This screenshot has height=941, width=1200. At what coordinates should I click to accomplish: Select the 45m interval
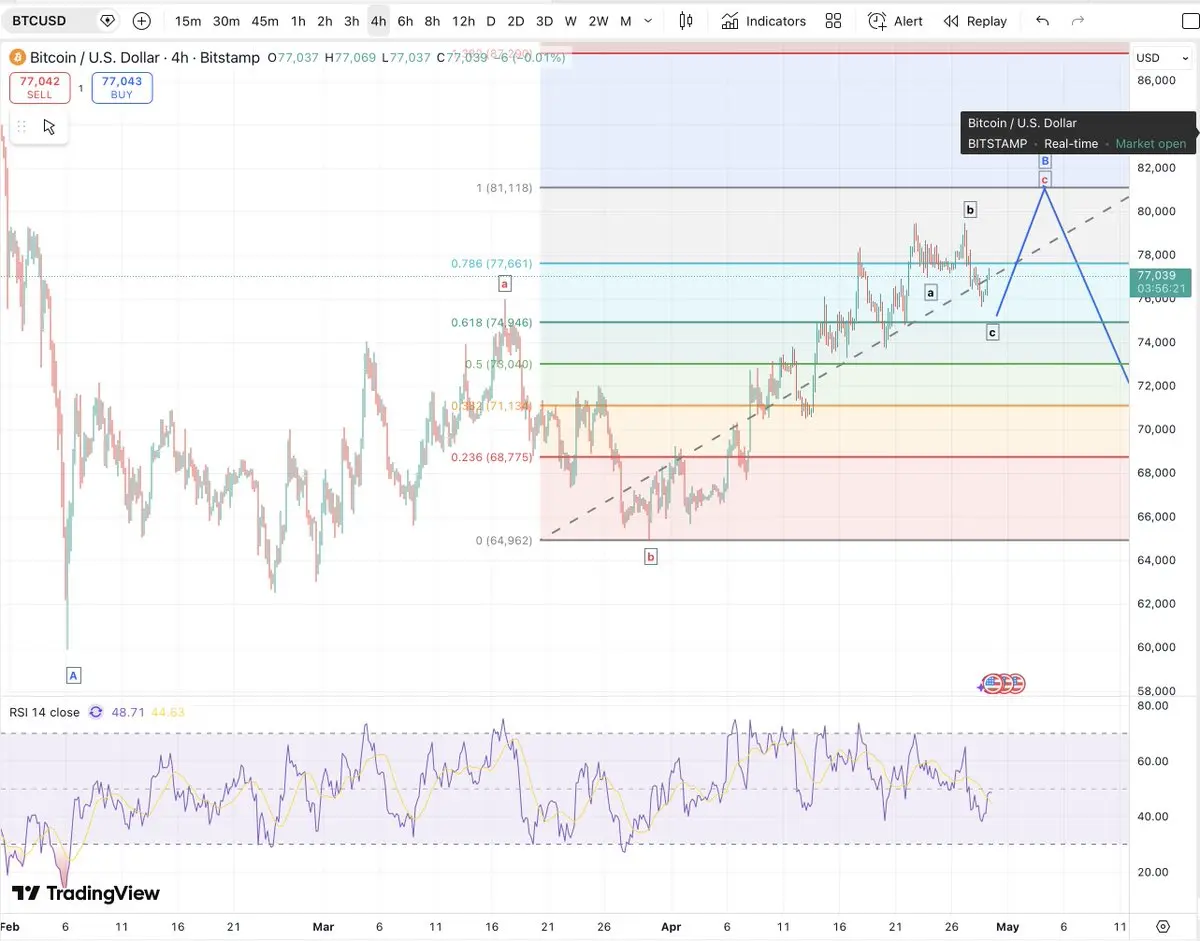click(265, 21)
